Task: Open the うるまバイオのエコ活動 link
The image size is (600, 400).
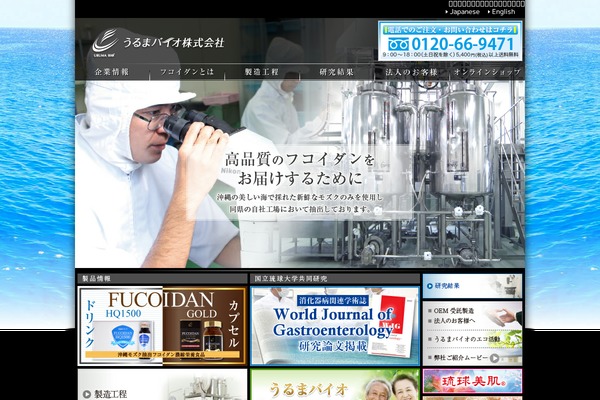Action: tap(467, 339)
